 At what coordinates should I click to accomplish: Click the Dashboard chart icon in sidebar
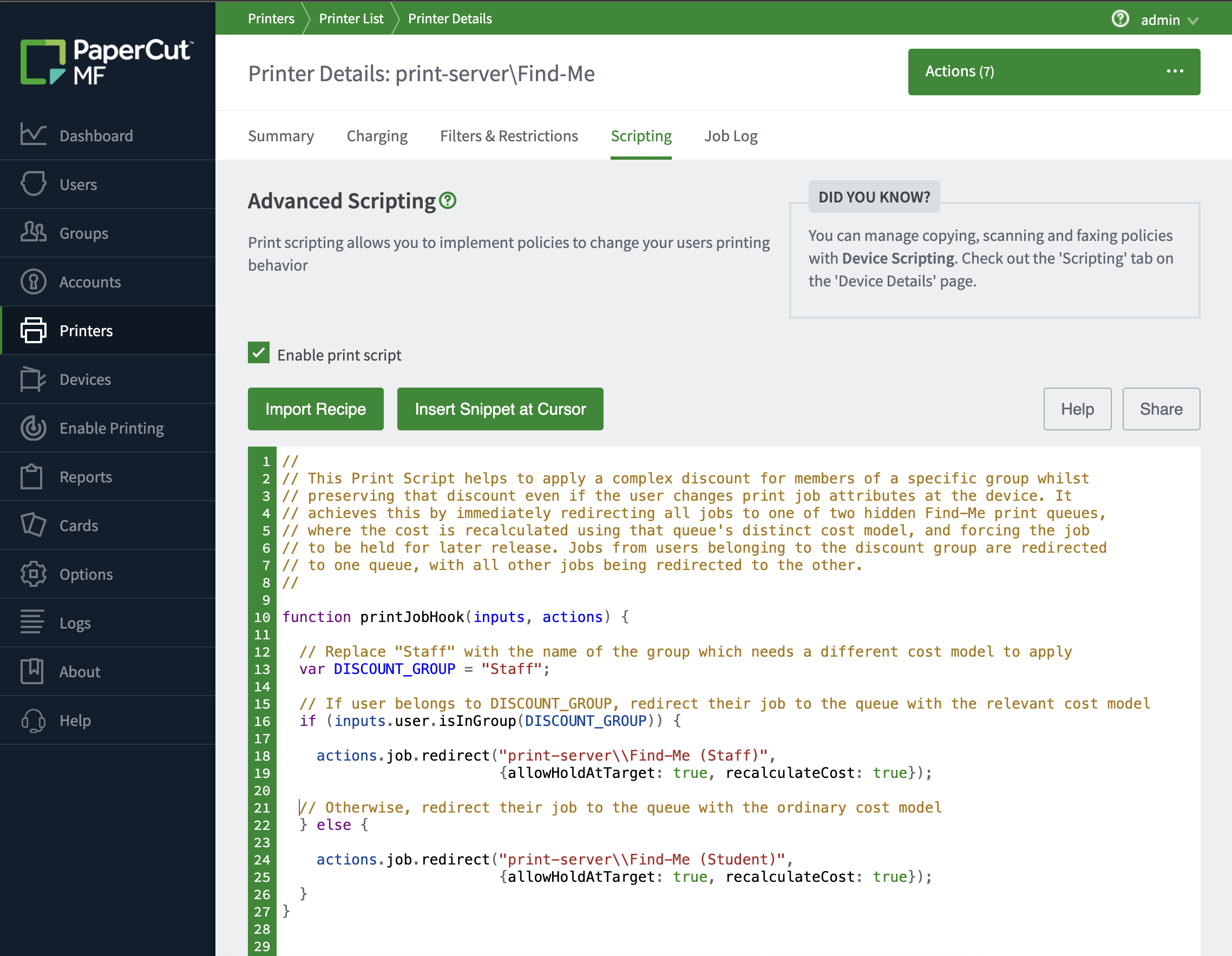coord(33,135)
